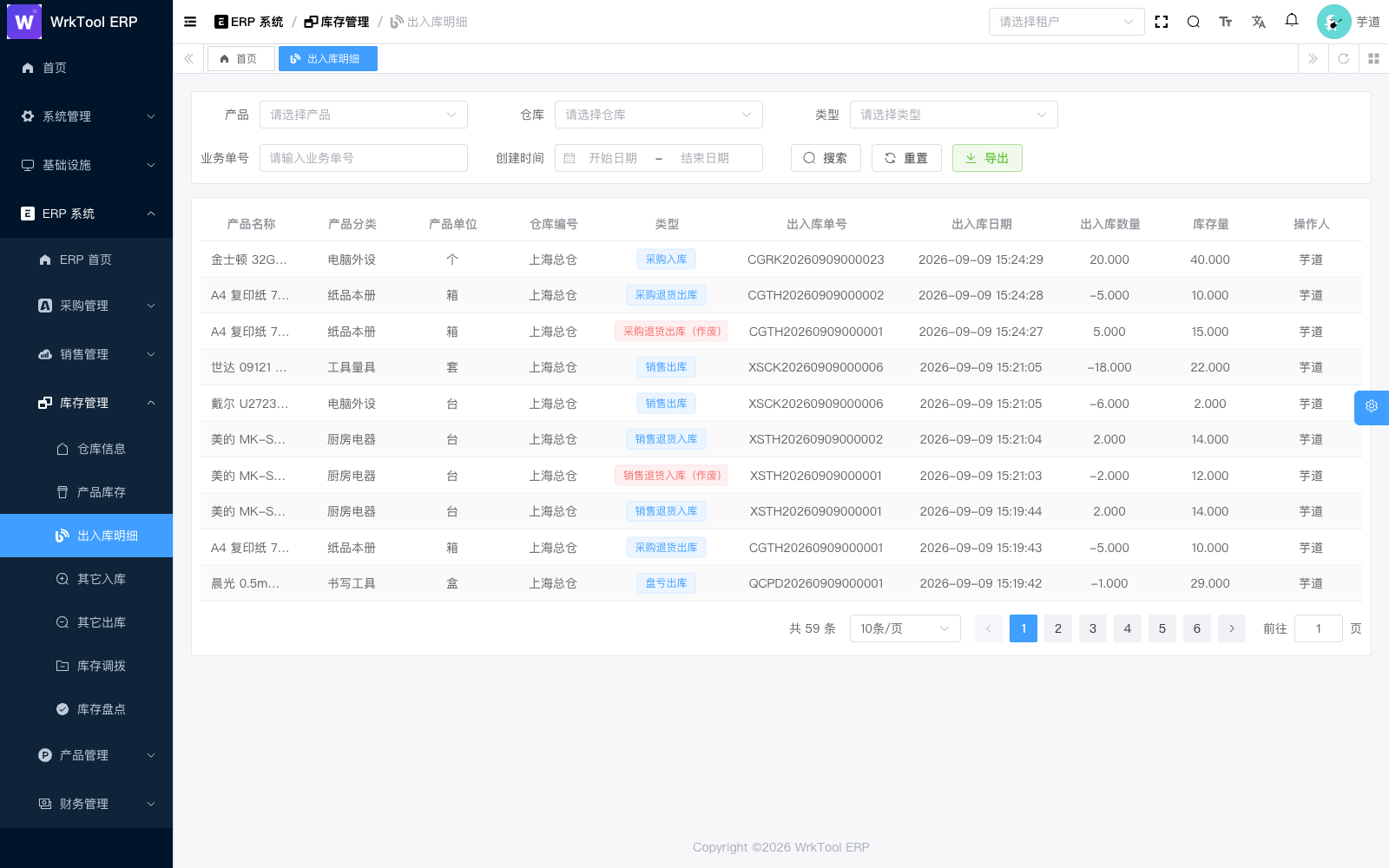
Task: Open the notification bell
Action: tap(1292, 20)
